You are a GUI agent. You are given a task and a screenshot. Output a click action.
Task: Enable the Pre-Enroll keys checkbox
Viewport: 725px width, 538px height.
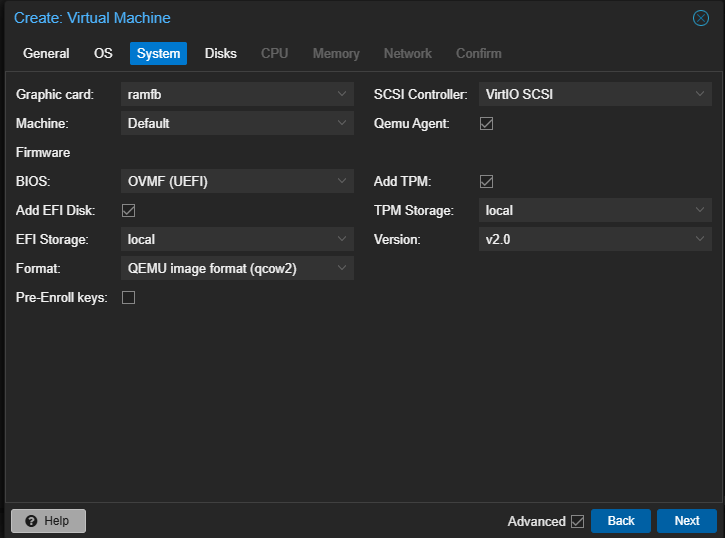coord(129,298)
